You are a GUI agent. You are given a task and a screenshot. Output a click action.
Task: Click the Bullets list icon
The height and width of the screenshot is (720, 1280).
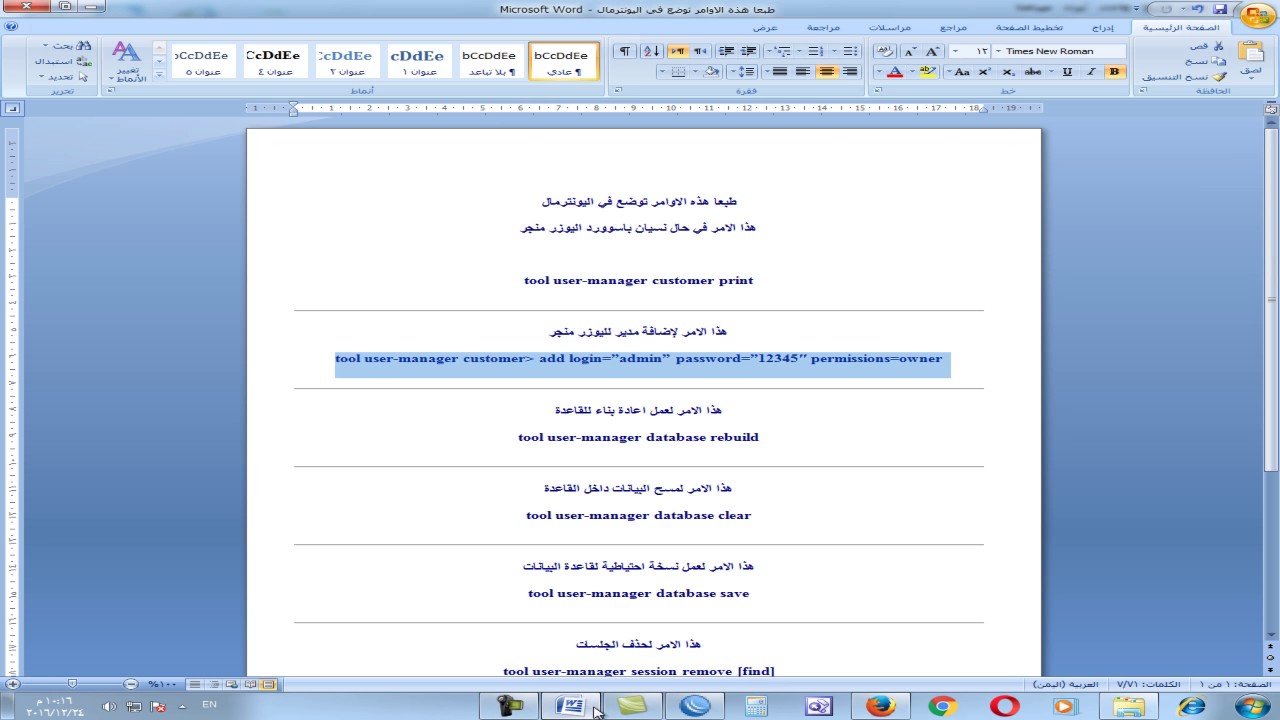[850, 51]
